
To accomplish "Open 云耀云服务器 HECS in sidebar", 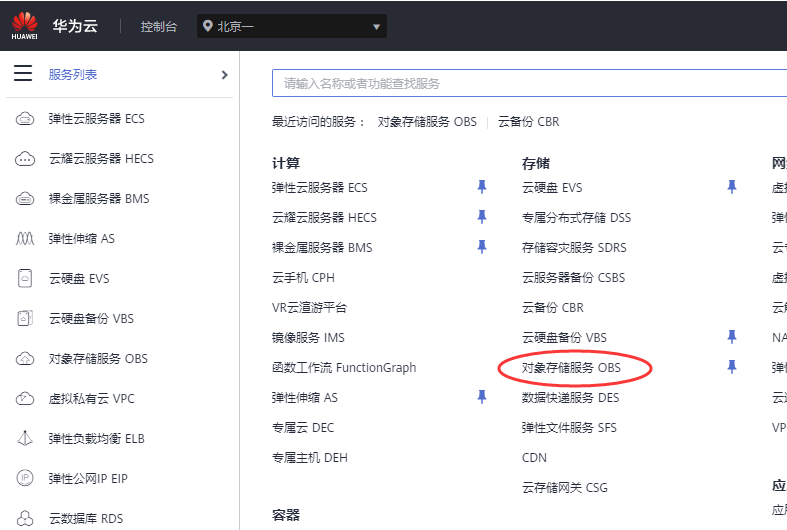I will 101,159.
